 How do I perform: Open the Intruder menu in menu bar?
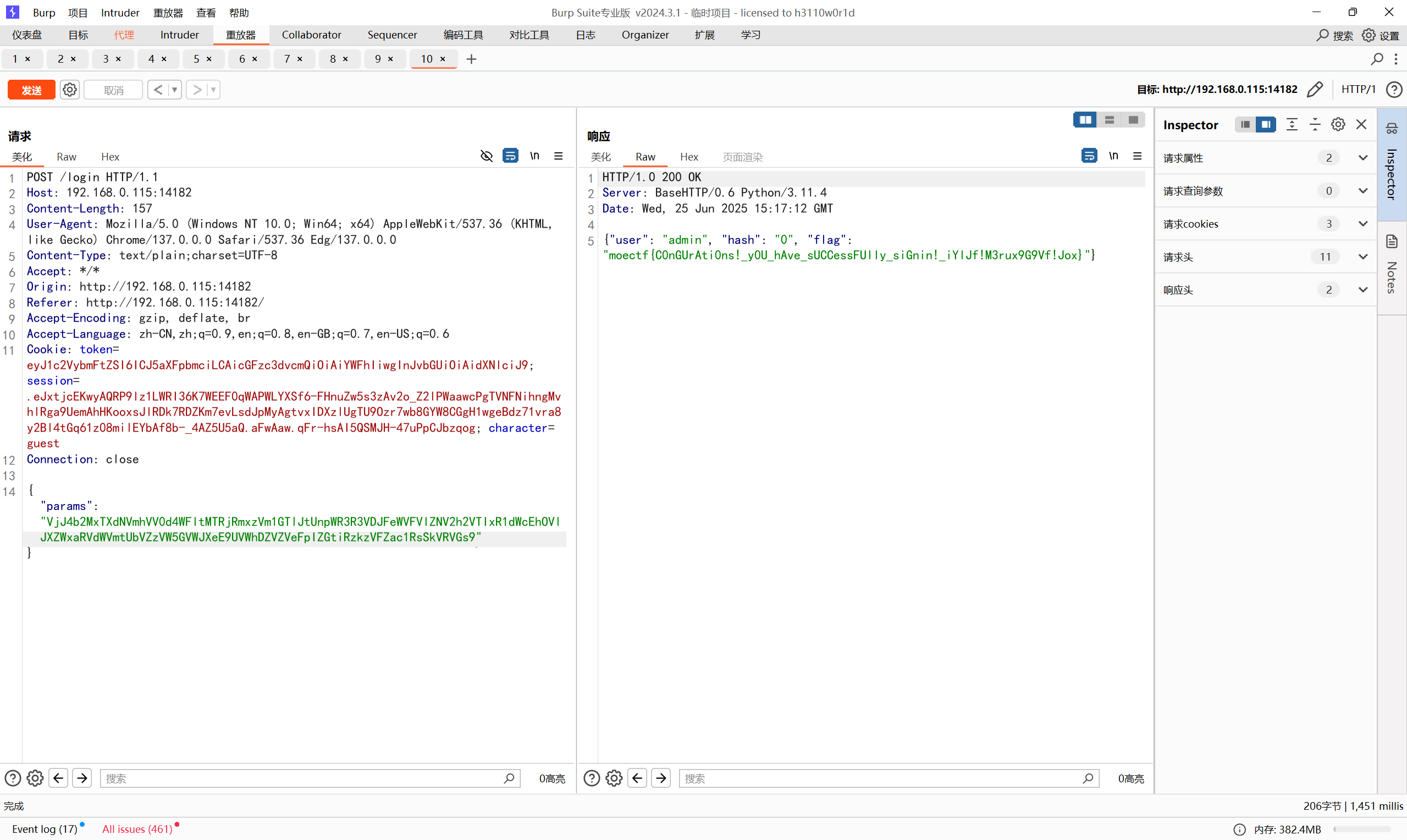coord(120,13)
